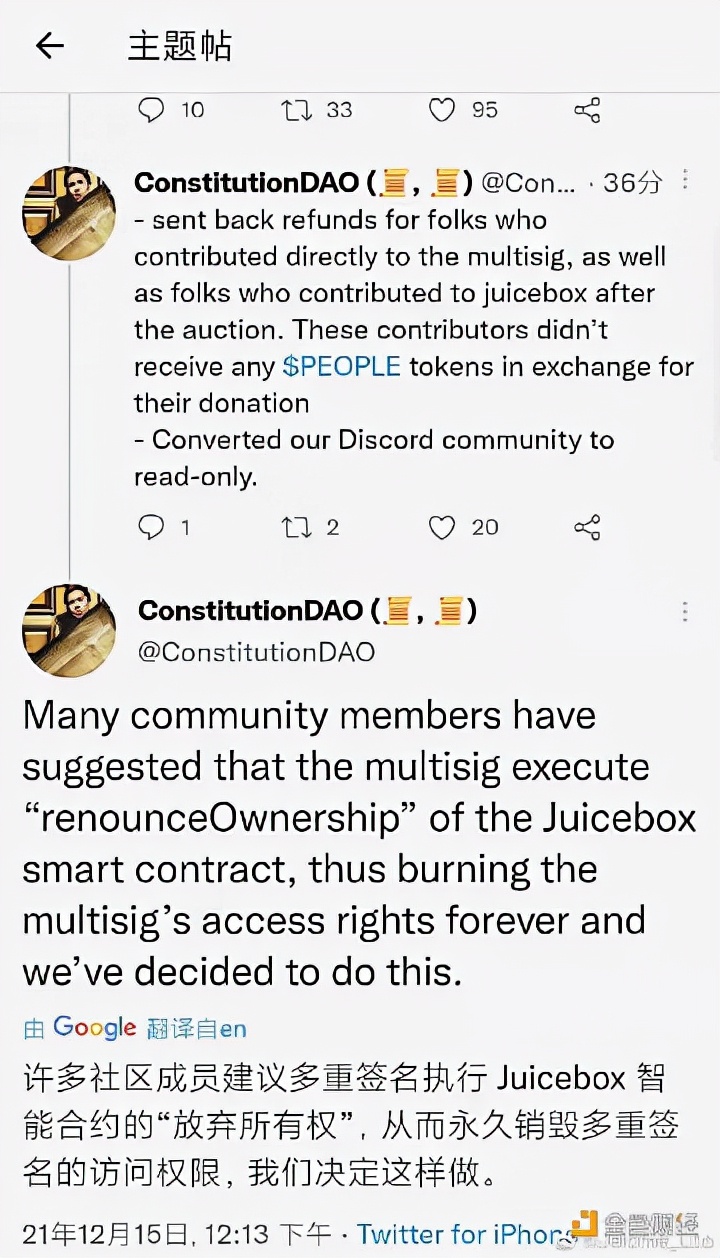The width and height of the screenshot is (720, 1258).
Task: Open ConstitutionDAO avatar on main tweet
Action: click(69, 630)
